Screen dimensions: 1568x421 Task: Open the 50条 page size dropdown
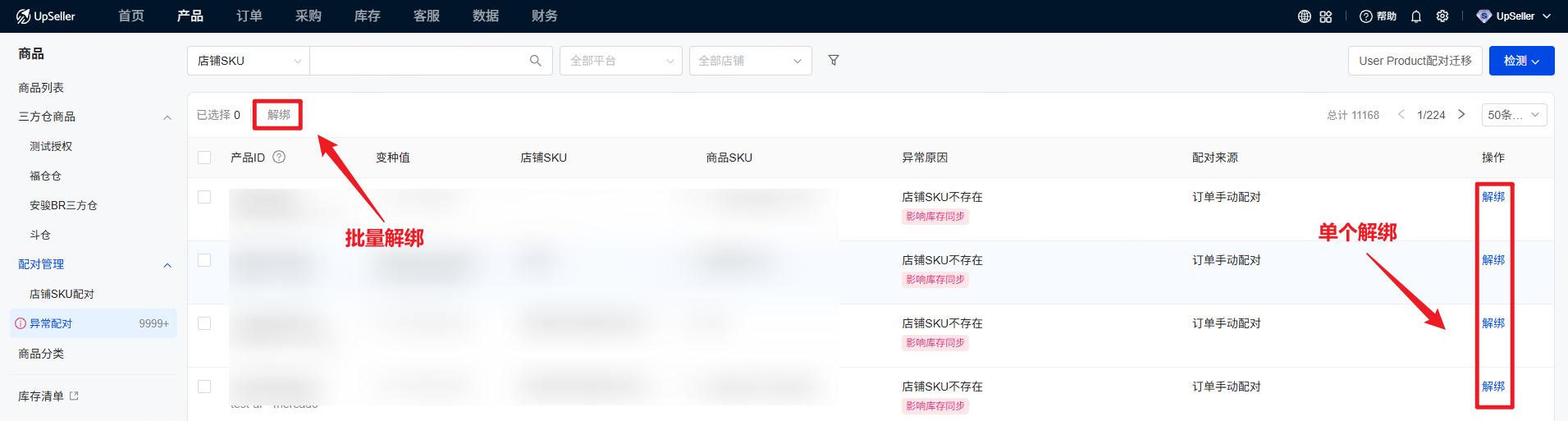pyautogui.click(x=1514, y=115)
